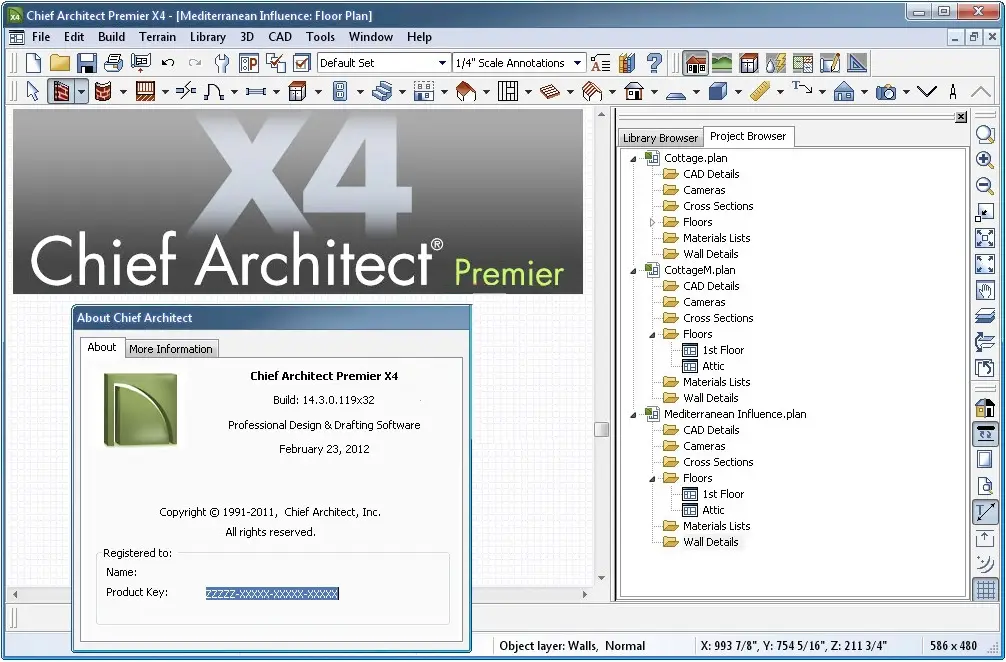
Task: Click the Zoom Out magnifier on side toolbar
Action: (x=985, y=186)
